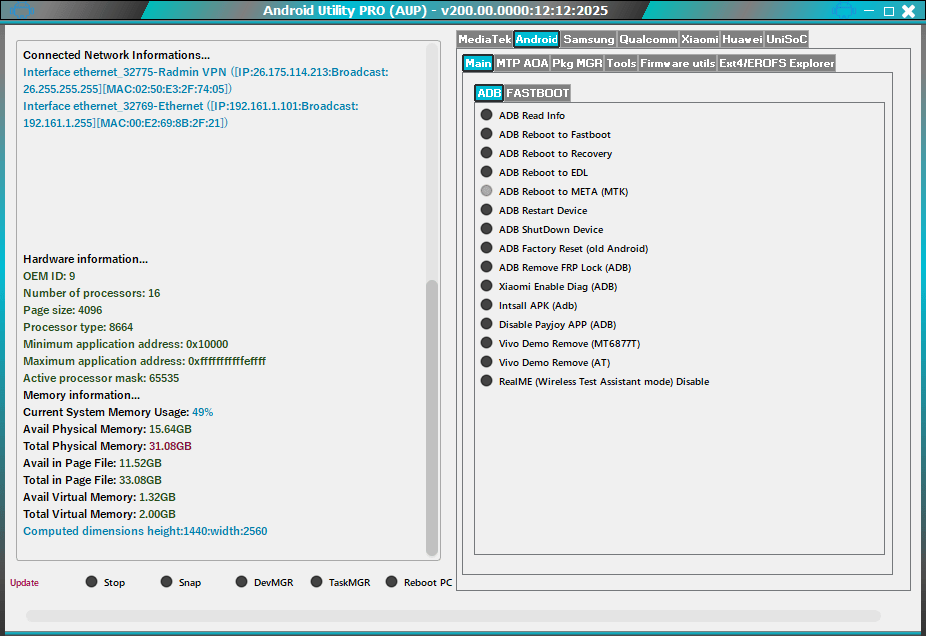Image resolution: width=926 pixels, height=636 pixels.
Task: Select Xiaomi Enable Diag (ADB)
Action: pyautogui.click(x=549, y=286)
